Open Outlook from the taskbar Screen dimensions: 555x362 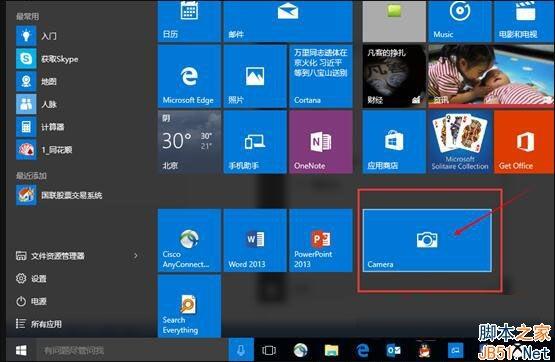coord(394,350)
